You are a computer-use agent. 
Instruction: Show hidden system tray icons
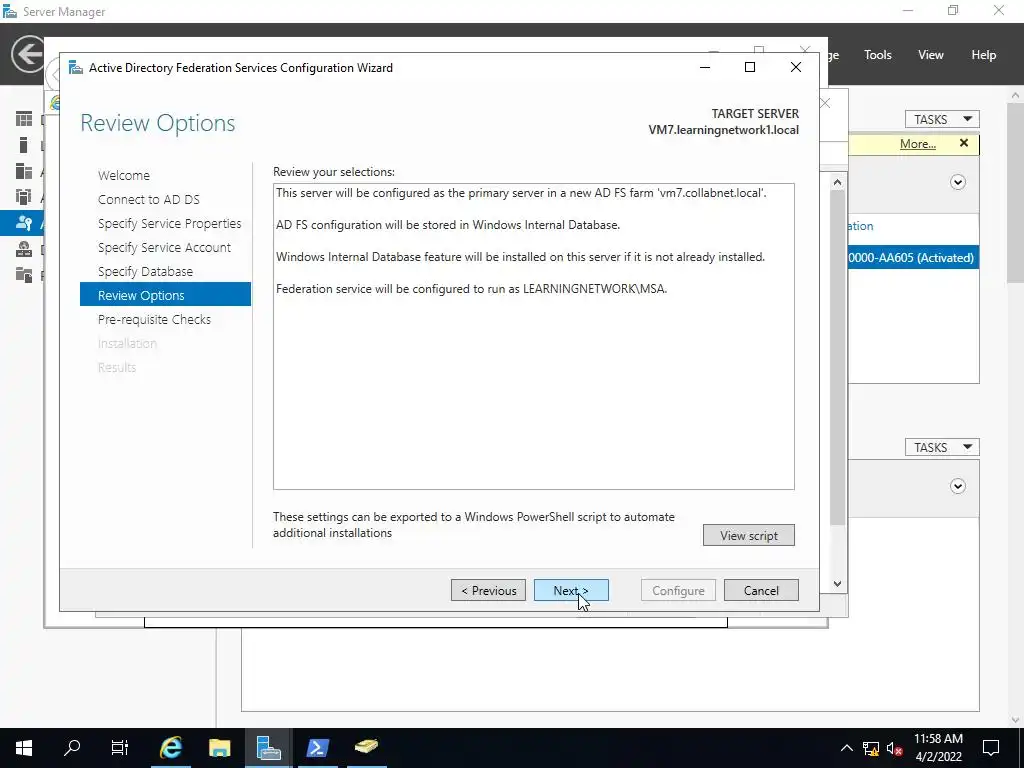(x=846, y=748)
